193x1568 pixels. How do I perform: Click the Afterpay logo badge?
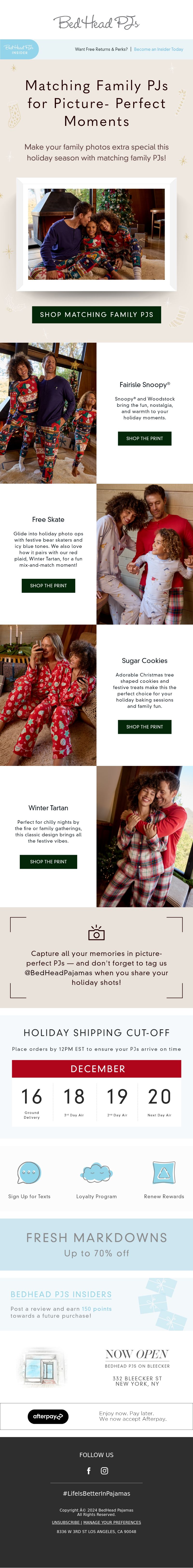pyautogui.click(x=48, y=1417)
